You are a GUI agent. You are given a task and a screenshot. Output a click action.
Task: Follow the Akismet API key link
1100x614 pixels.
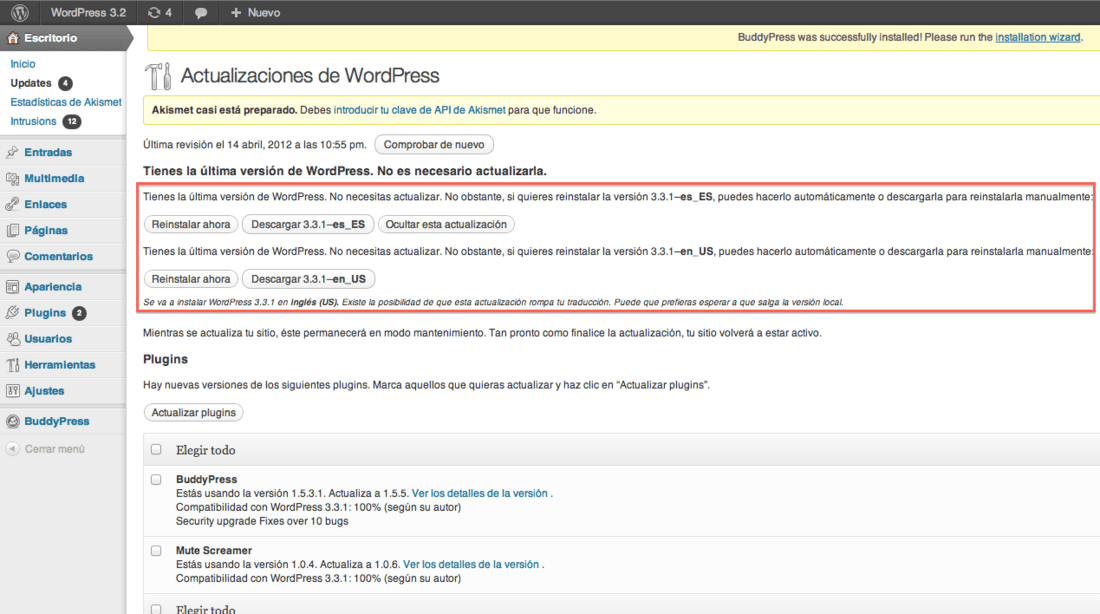tap(420, 110)
